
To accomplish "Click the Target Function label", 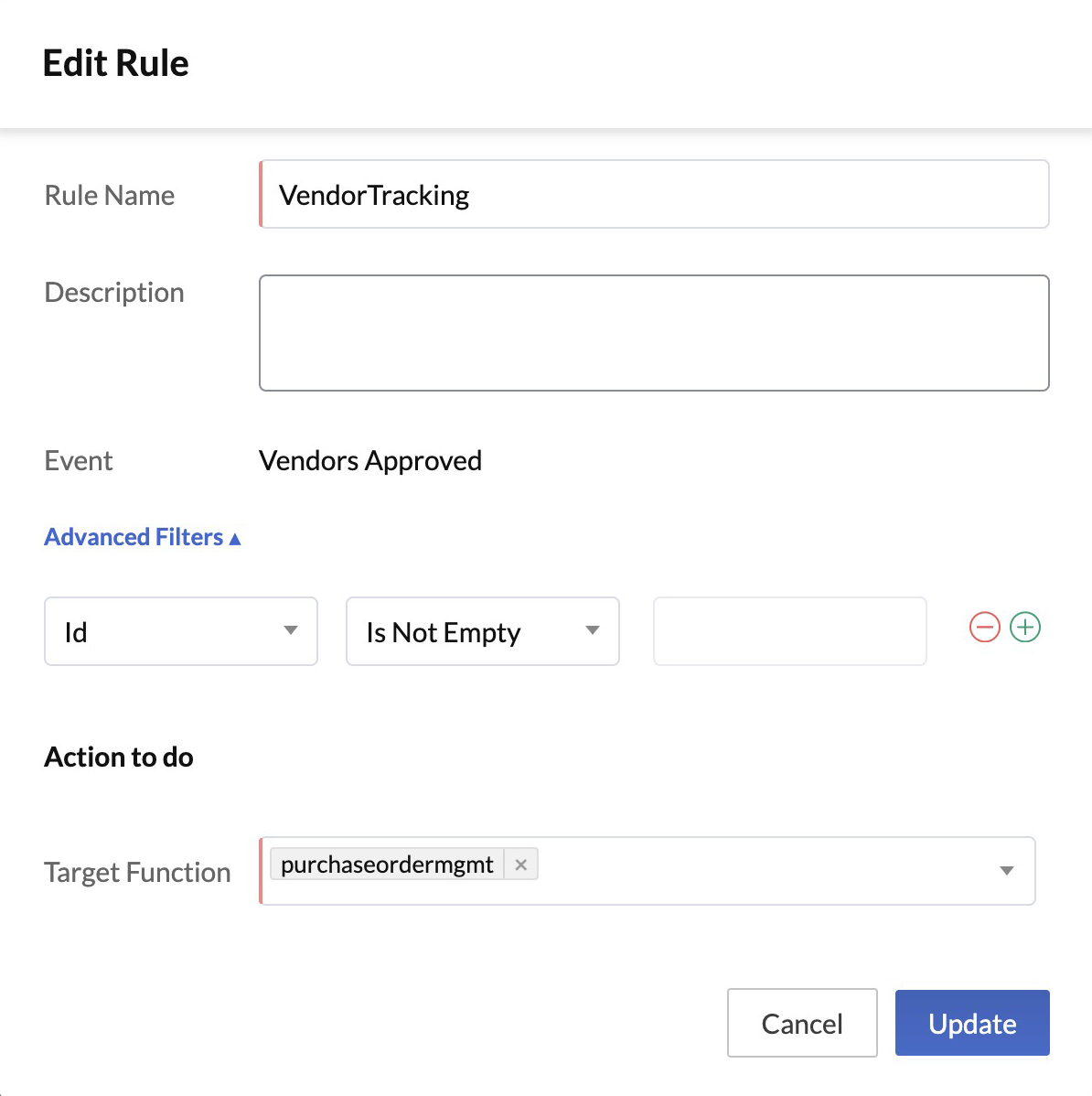I will pyautogui.click(x=137, y=872).
